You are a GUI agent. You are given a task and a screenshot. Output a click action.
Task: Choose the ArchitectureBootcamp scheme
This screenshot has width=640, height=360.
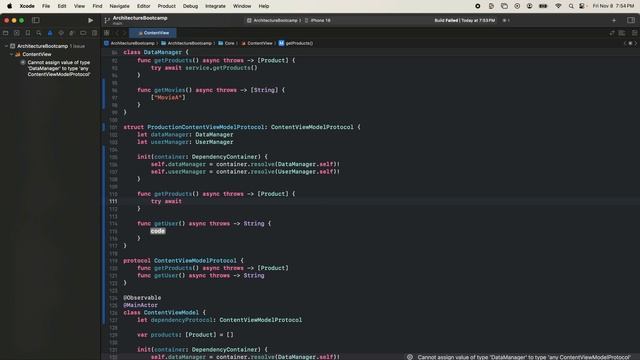(272, 20)
